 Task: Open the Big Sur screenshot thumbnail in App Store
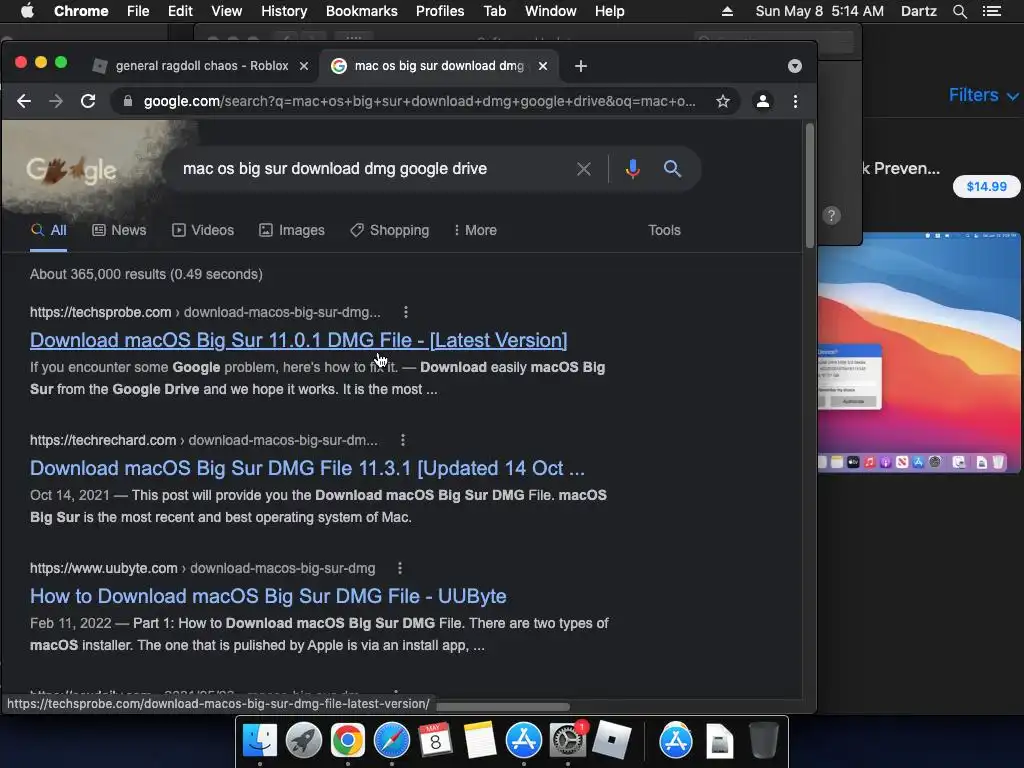pos(920,353)
